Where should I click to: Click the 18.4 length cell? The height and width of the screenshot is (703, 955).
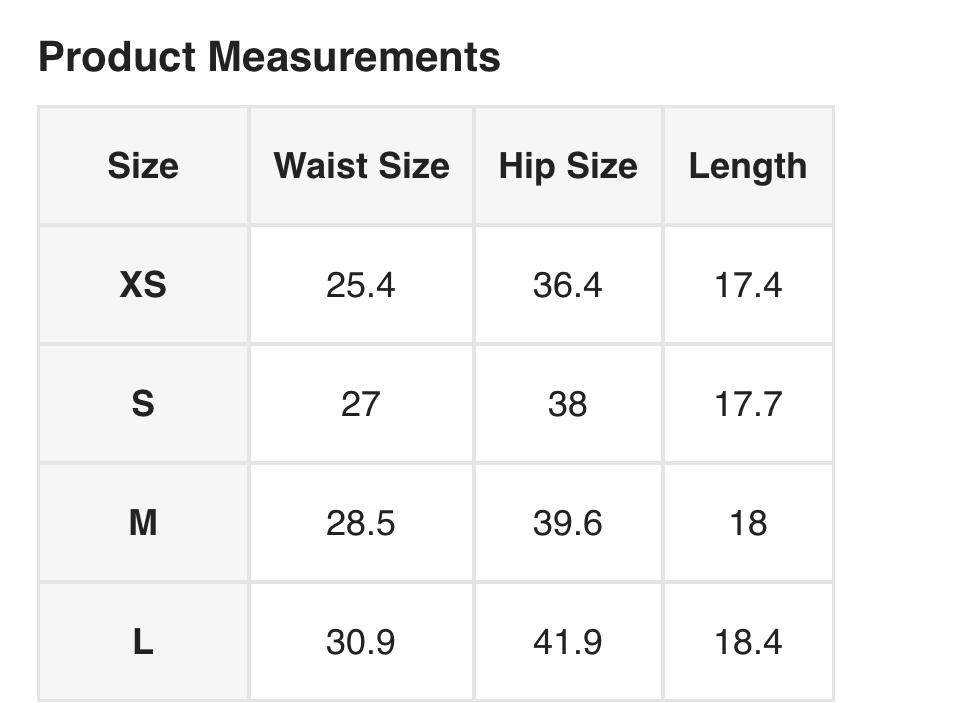click(x=748, y=642)
